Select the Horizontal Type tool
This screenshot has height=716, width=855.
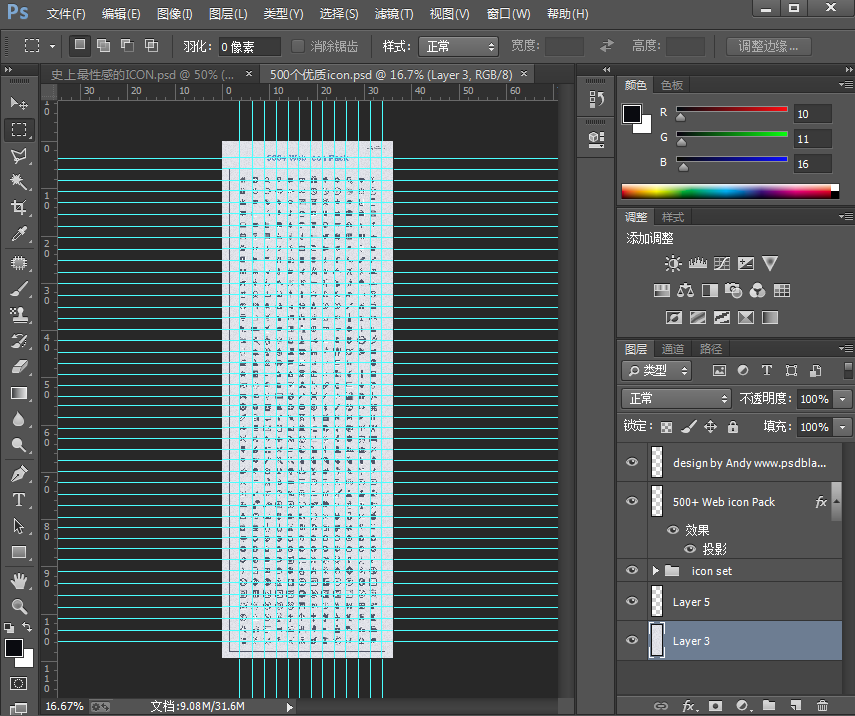tap(19, 500)
